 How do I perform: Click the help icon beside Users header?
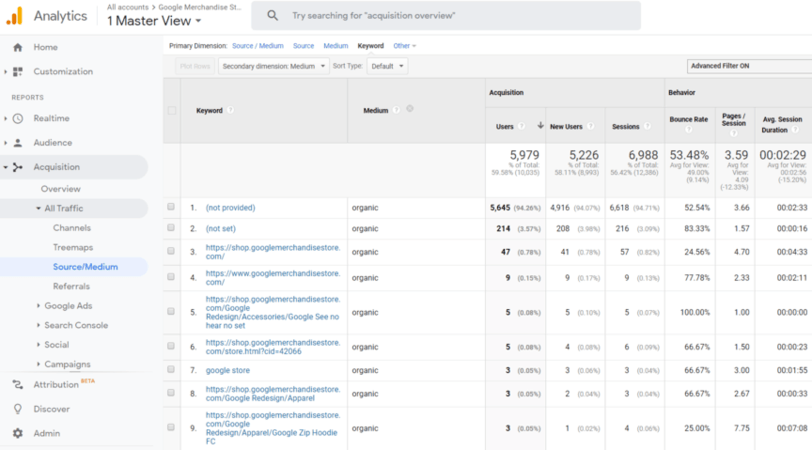point(521,126)
